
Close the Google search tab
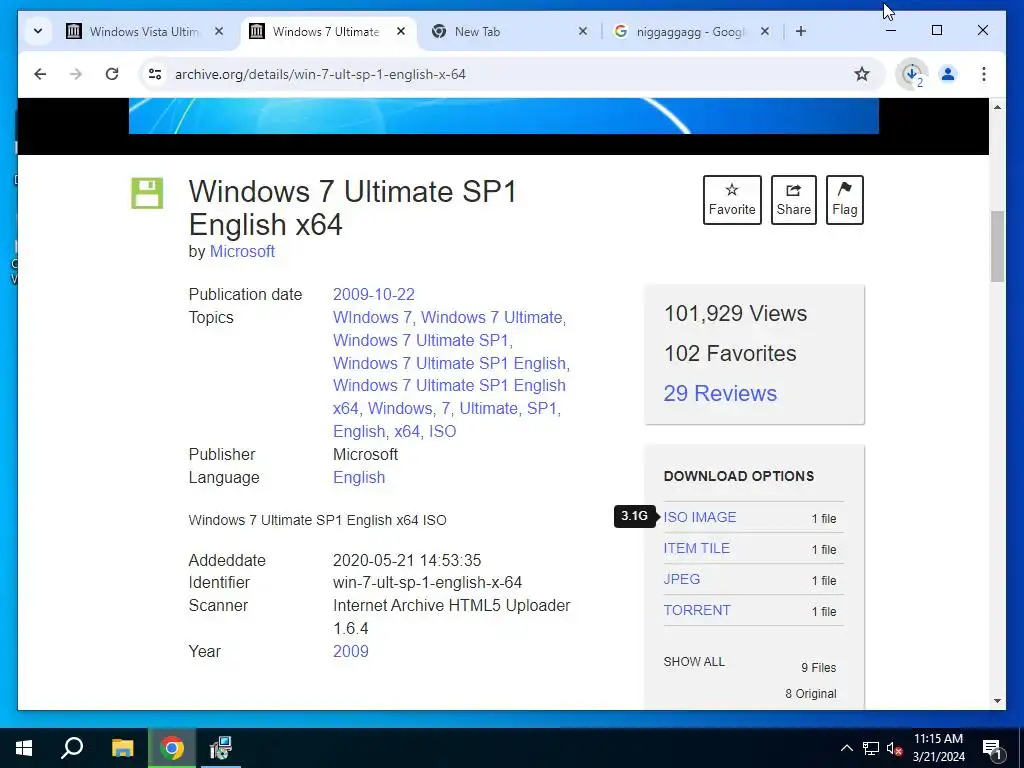765,31
